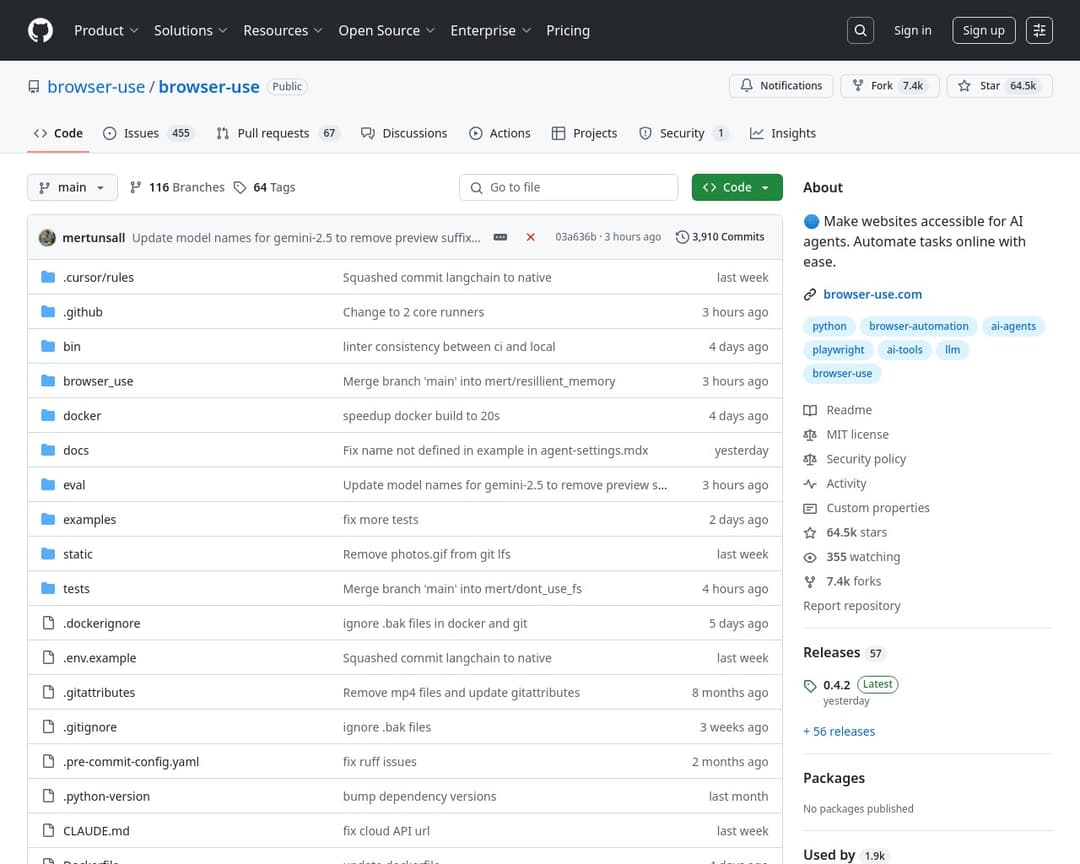Expand the Open Source menu
Viewport: 1080px width, 864px height.
[386, 30]
